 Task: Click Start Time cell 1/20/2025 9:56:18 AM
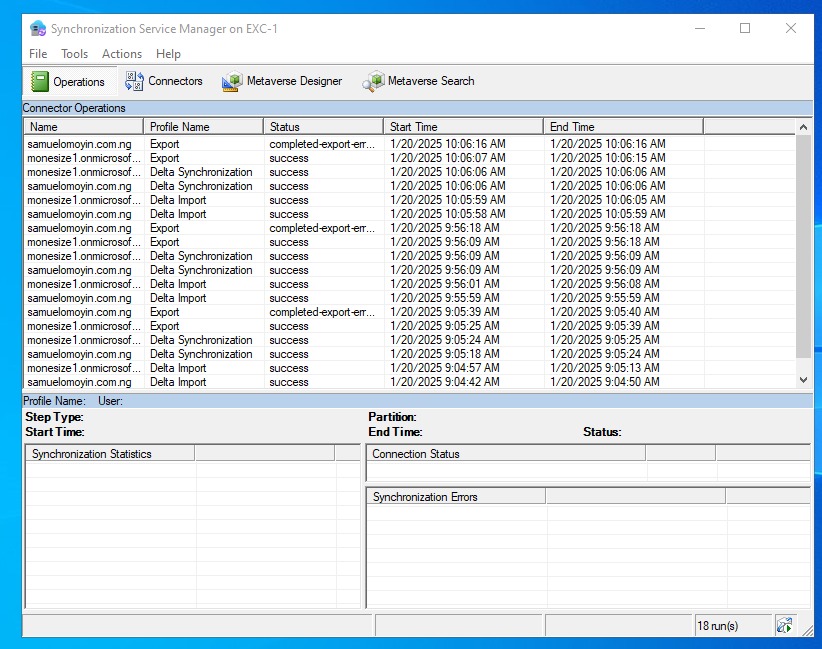tap(445, 228)
